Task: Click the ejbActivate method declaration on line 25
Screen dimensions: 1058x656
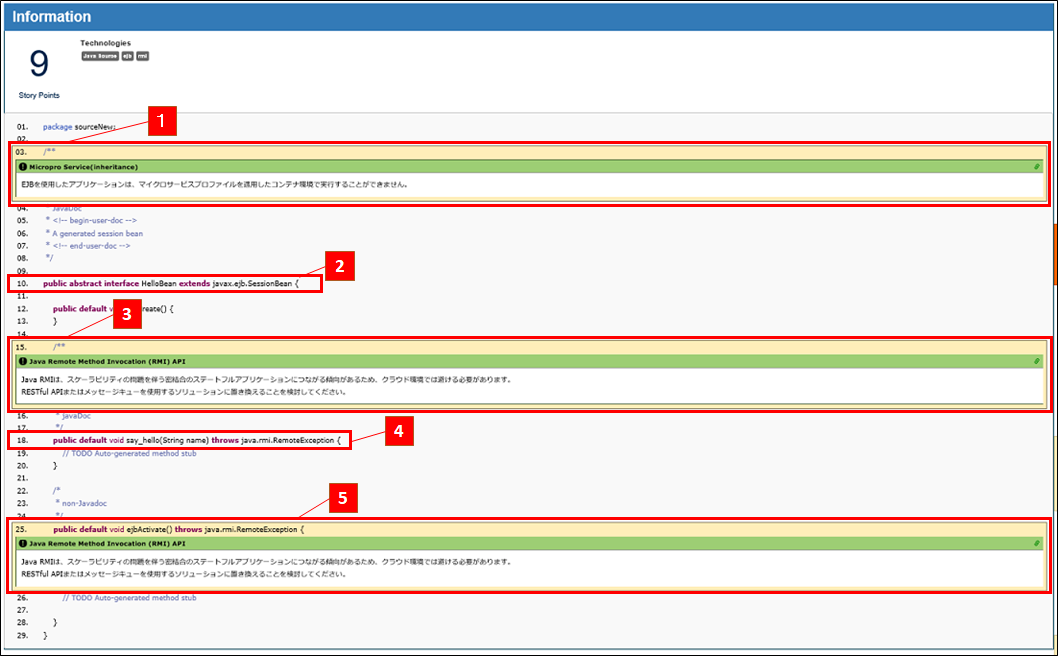Action: point(177,529)
